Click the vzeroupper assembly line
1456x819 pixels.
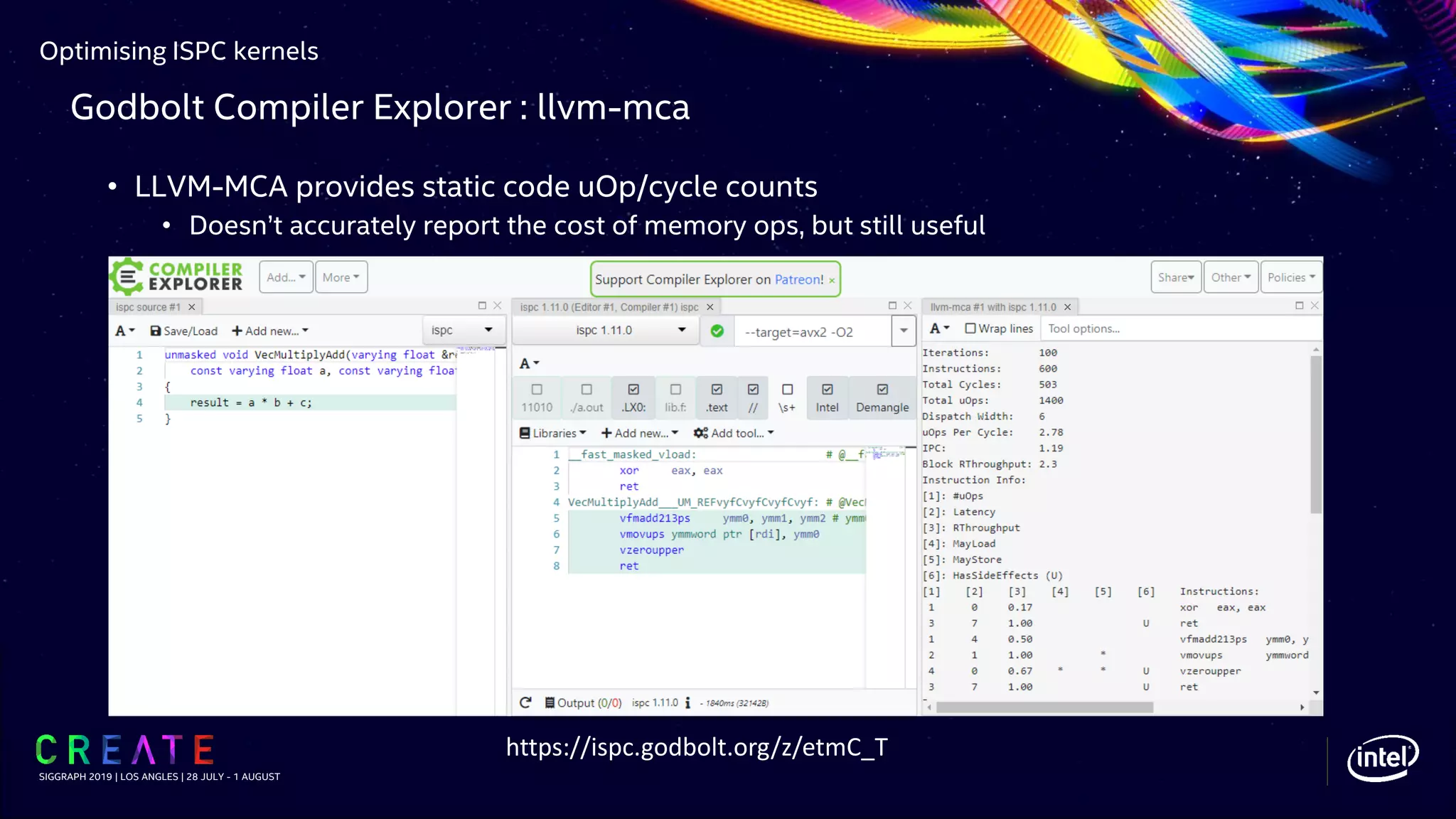[717, 550]
